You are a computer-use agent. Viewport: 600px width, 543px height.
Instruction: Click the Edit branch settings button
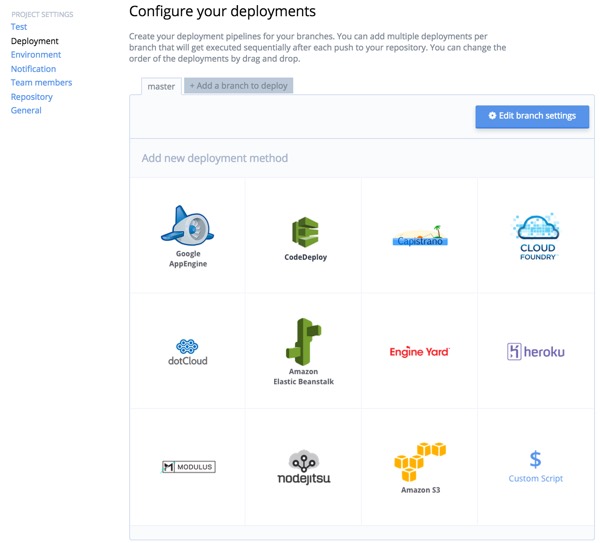click(532, 116)
